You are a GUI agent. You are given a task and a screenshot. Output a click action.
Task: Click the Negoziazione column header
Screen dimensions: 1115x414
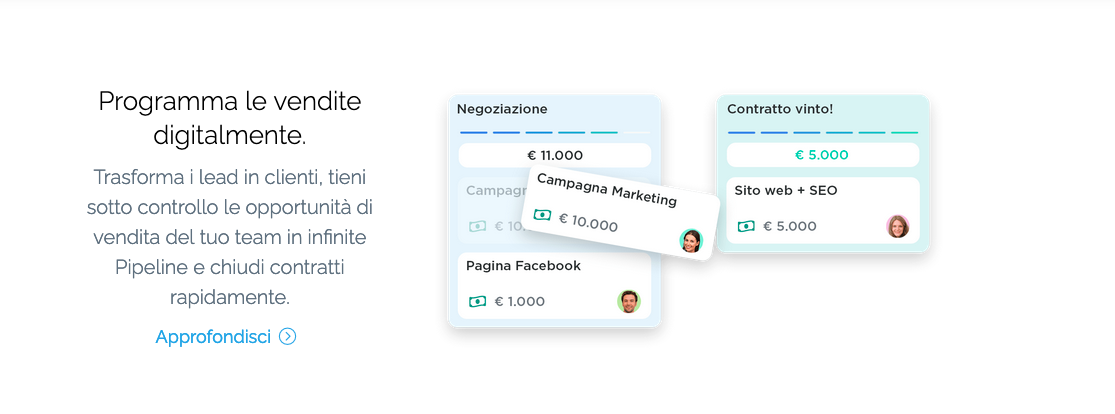502,110
